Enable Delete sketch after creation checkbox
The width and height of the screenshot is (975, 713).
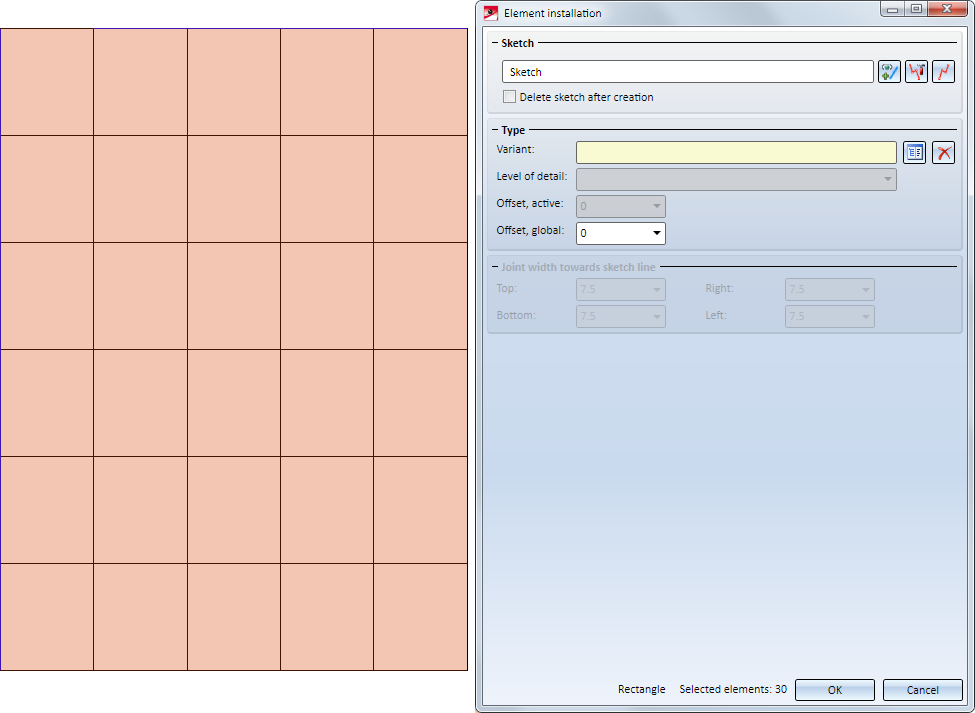coord(509,97)
